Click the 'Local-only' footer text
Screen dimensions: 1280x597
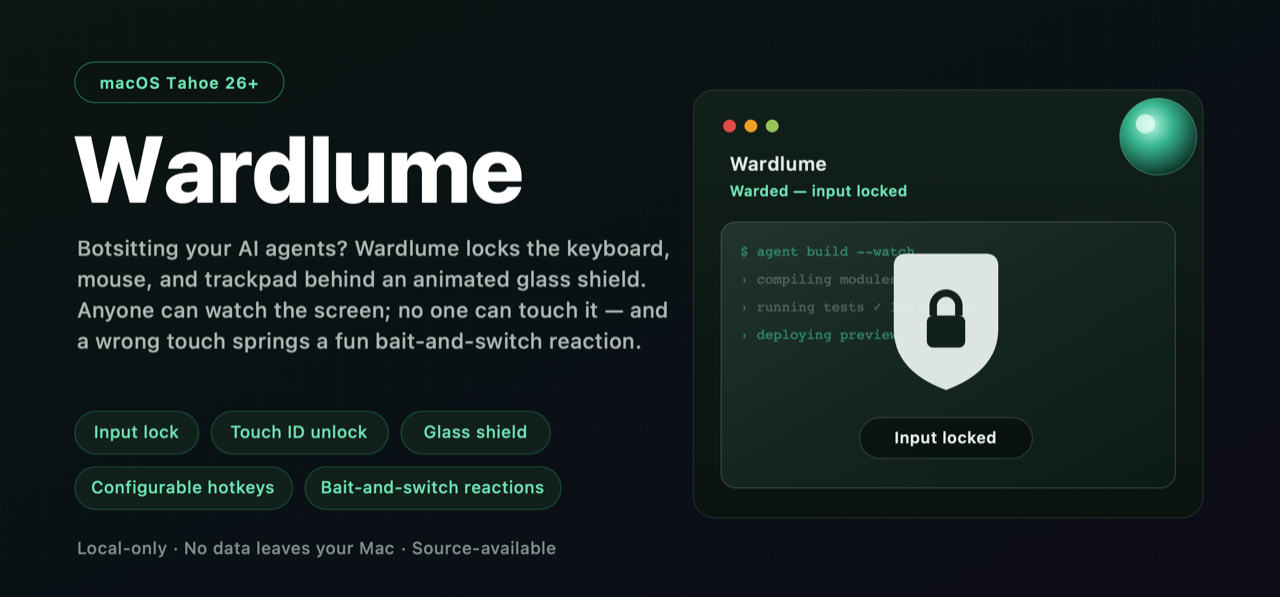coord(122,548)
